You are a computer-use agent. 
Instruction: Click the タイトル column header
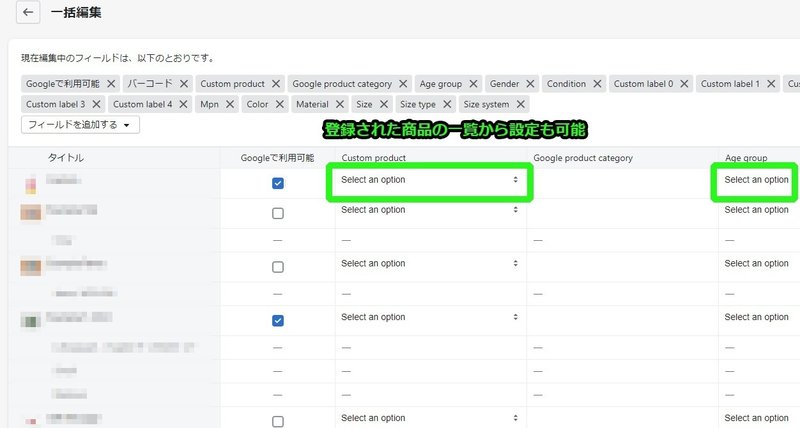(x=66, y=158)
